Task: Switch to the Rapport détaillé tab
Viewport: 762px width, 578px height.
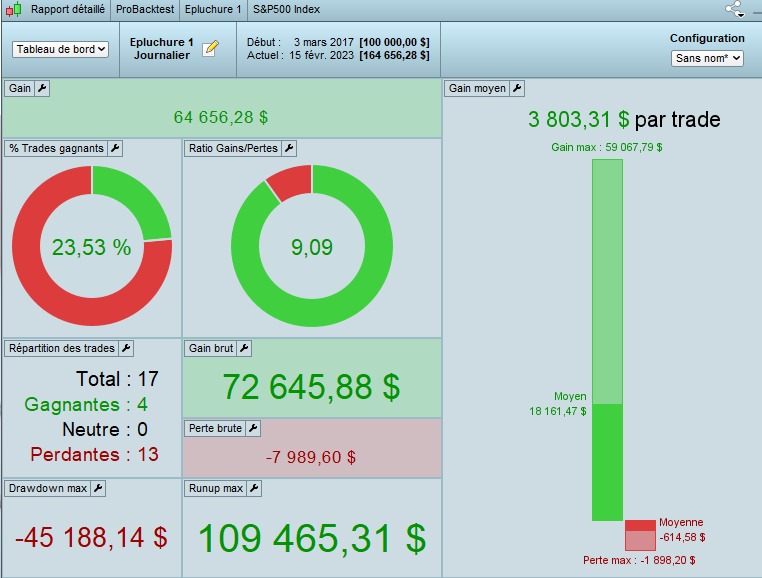Action: click(67, 10)
